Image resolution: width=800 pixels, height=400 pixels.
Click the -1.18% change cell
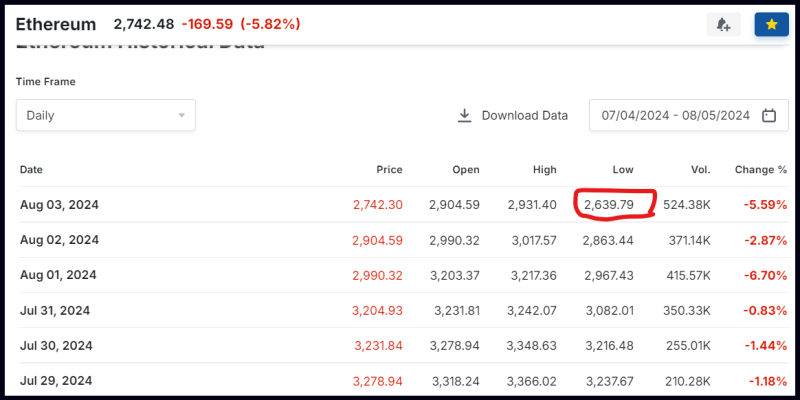(x=768, y=381)
